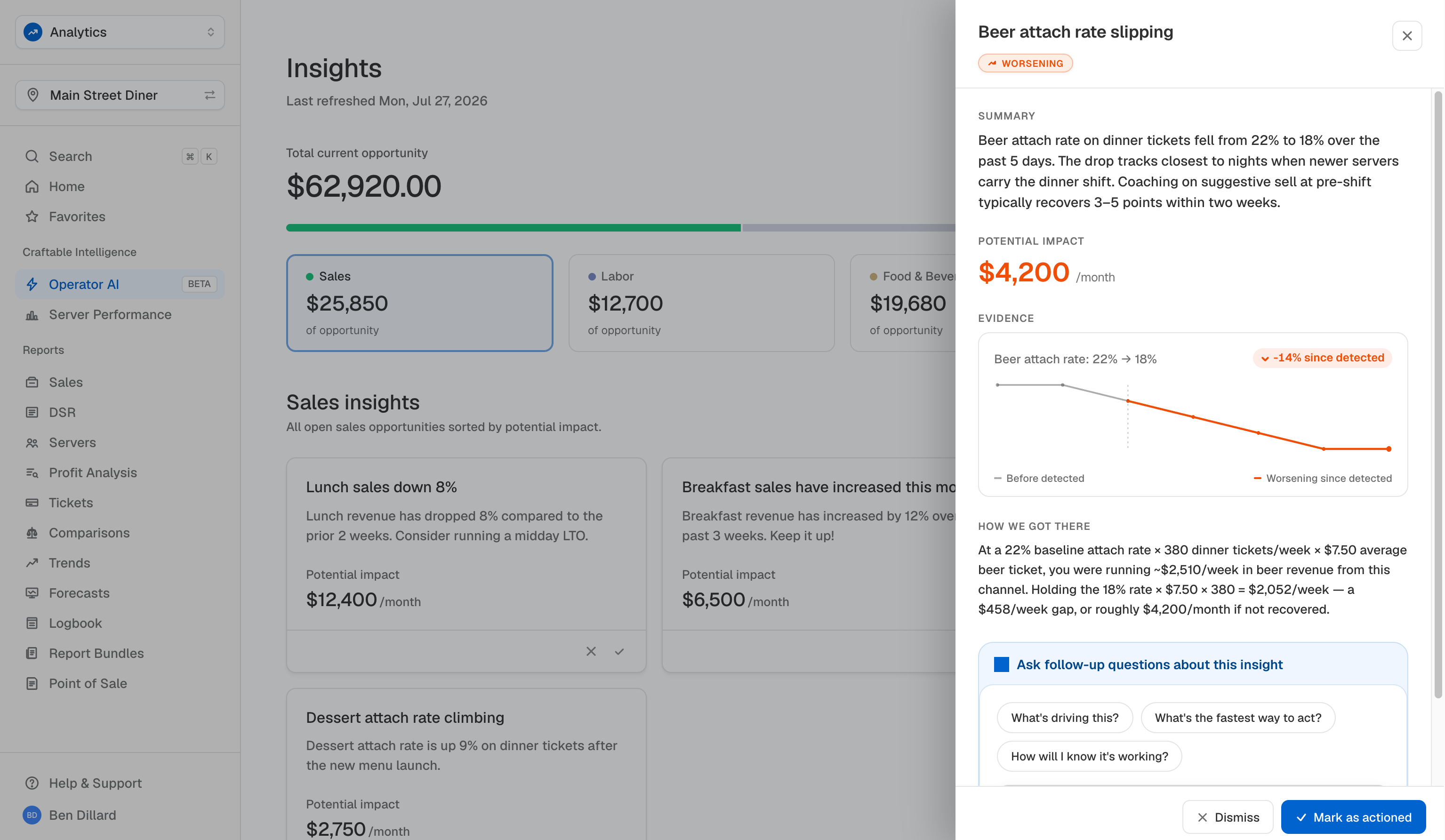
Task: Open Ben Dillard profile
Action: click(x=120, y=816)
